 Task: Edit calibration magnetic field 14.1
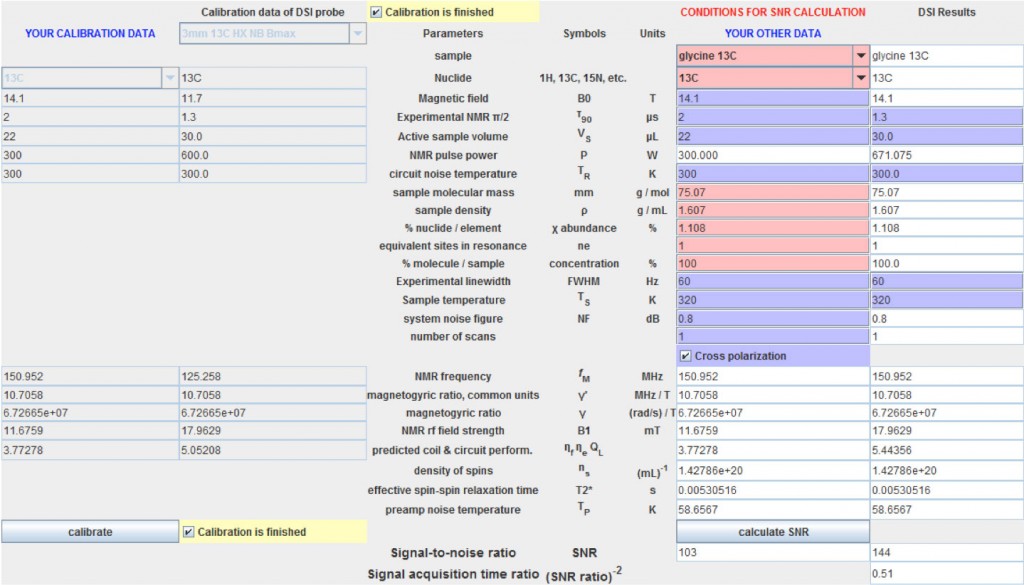click(90, 98)
